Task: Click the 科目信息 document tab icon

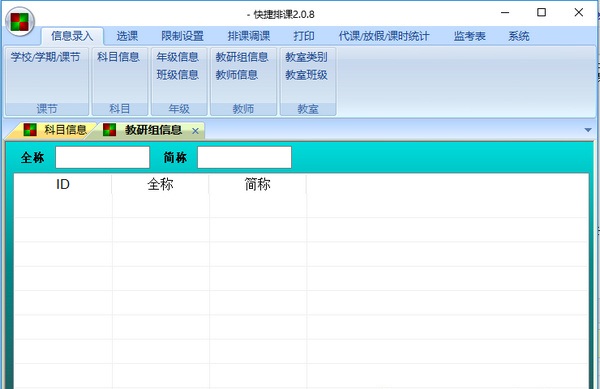Action: (x=30, y=130)
